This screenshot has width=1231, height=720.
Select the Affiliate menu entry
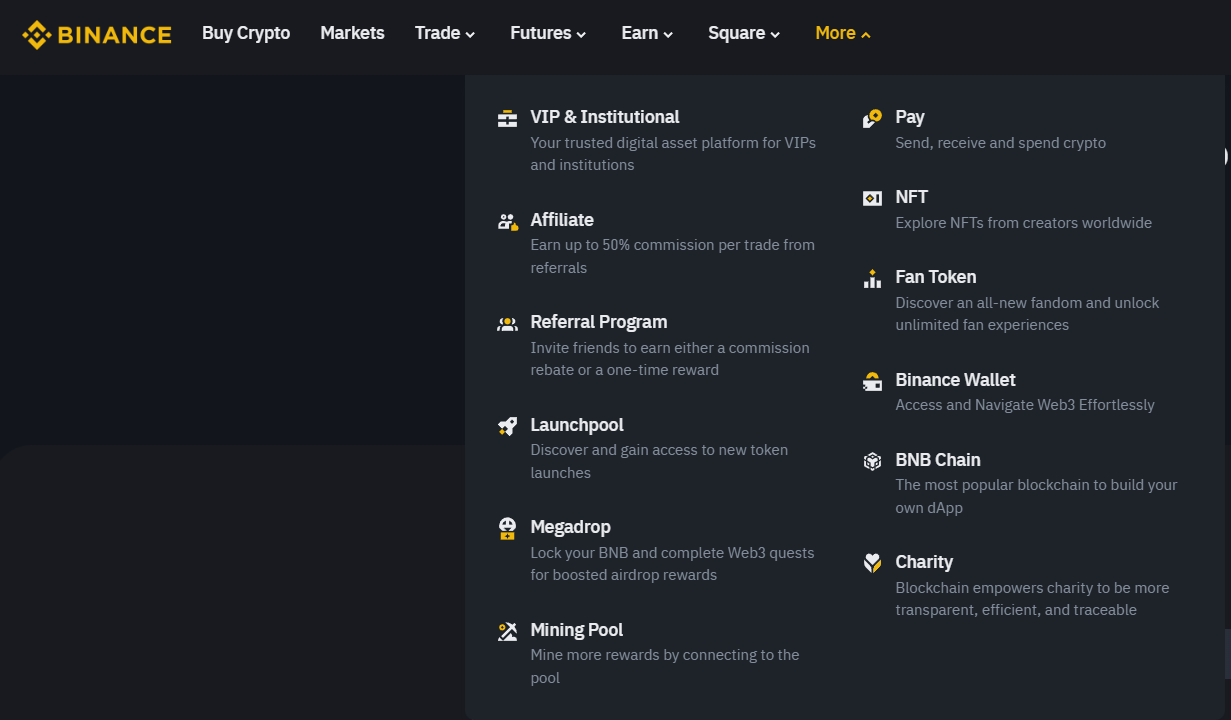pyautogui.click(x=658, y=243)
